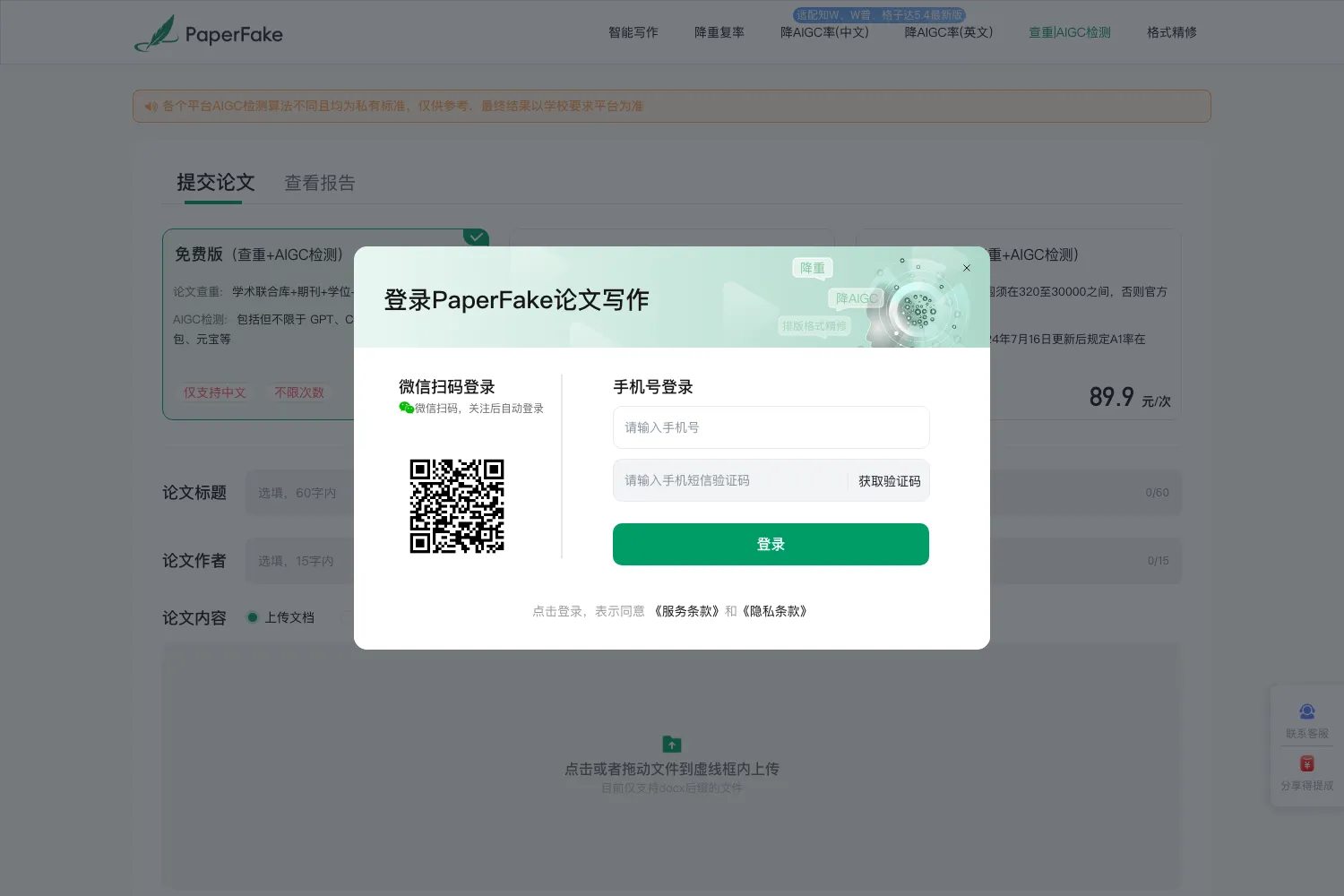Click the upload folder icon
1344x896 pixels.
coord(672,744)
